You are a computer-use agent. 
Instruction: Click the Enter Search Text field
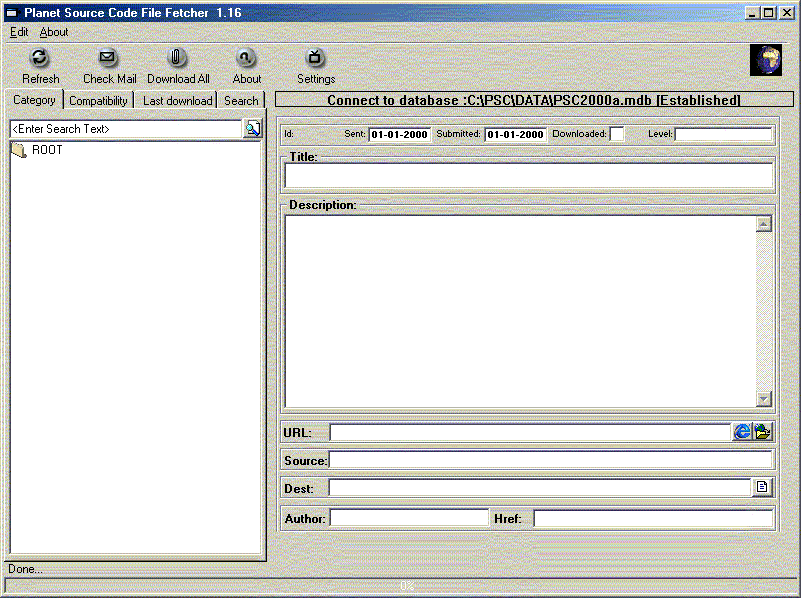126,129
